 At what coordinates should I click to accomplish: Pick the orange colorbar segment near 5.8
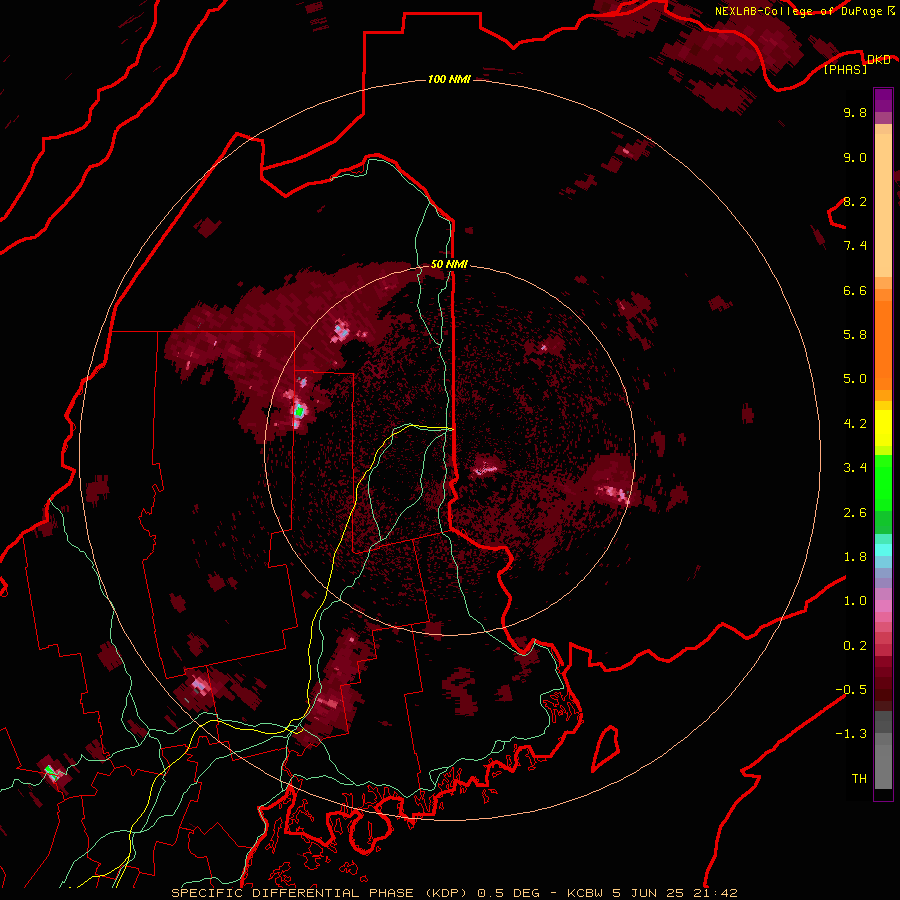(883, 344)
